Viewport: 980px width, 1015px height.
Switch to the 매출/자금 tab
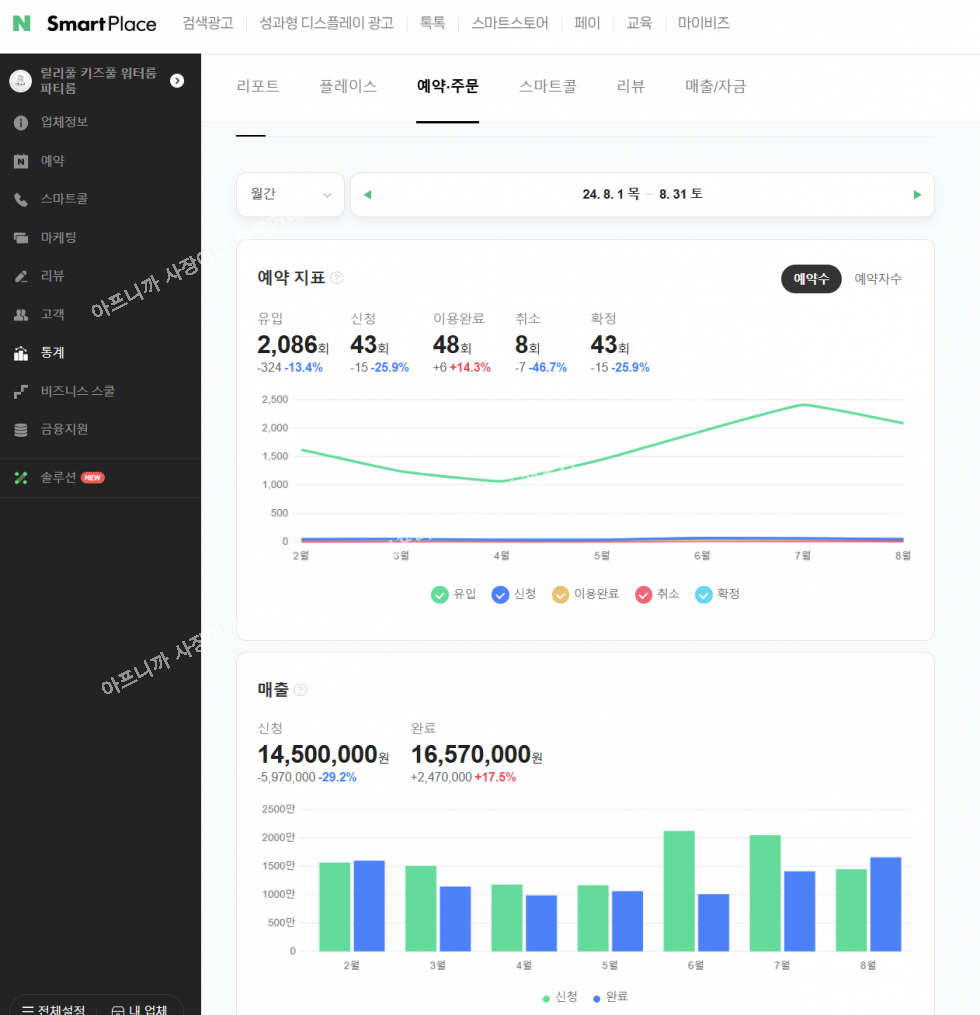(x=715, y=86)
